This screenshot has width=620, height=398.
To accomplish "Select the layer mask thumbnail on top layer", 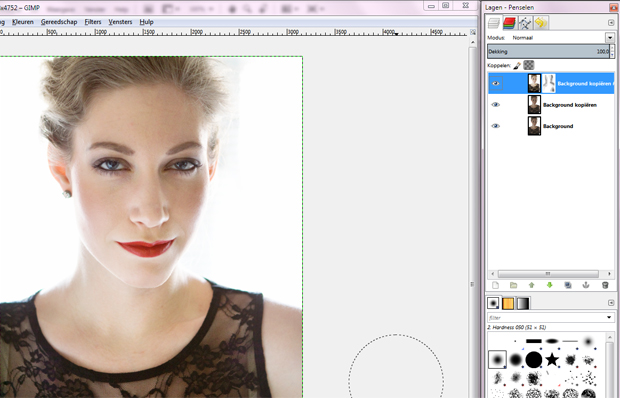I will (x=548, y=83).
